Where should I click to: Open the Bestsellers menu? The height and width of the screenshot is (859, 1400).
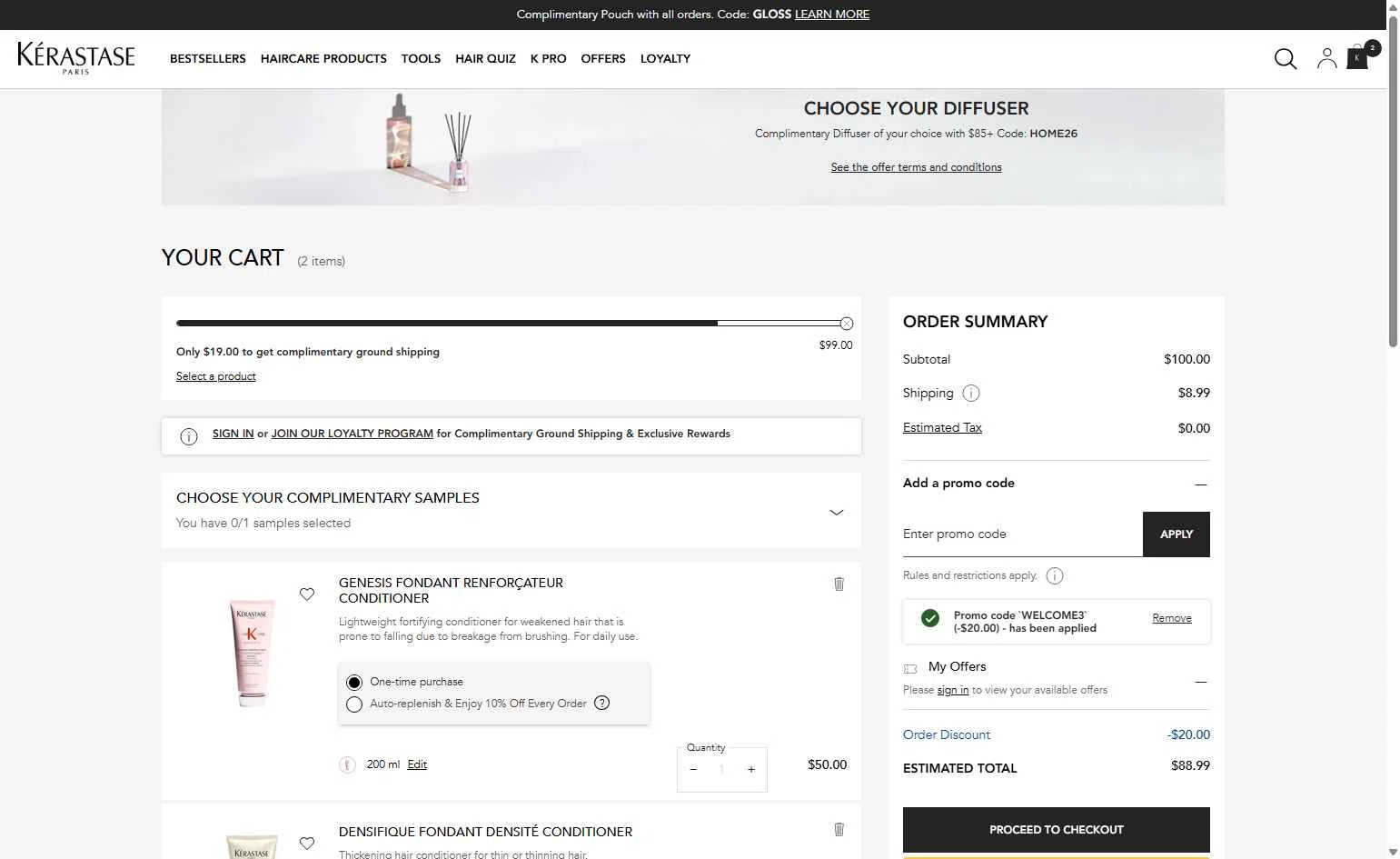click(x=208, y=58)
